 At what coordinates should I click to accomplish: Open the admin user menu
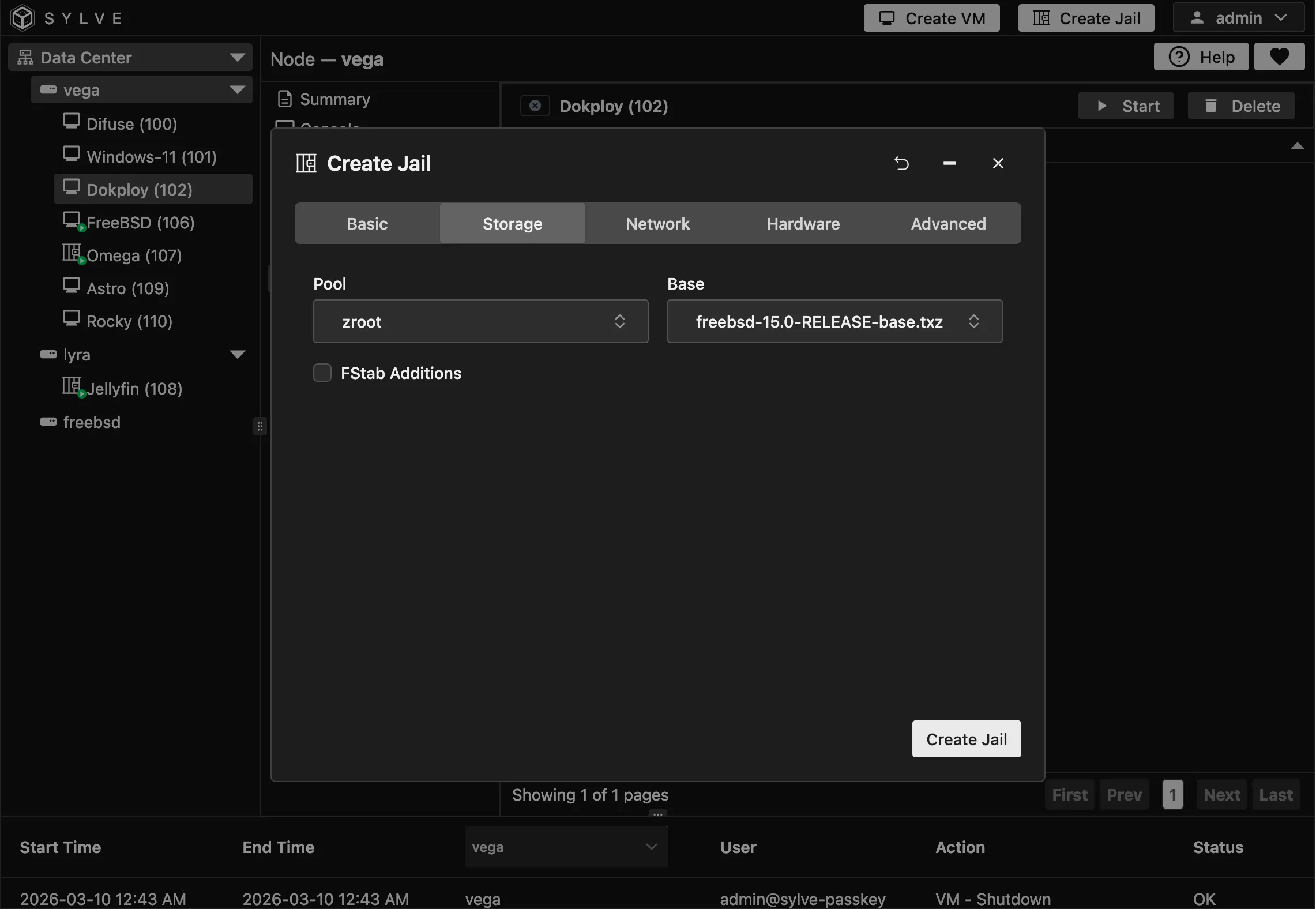(1238, 18)
